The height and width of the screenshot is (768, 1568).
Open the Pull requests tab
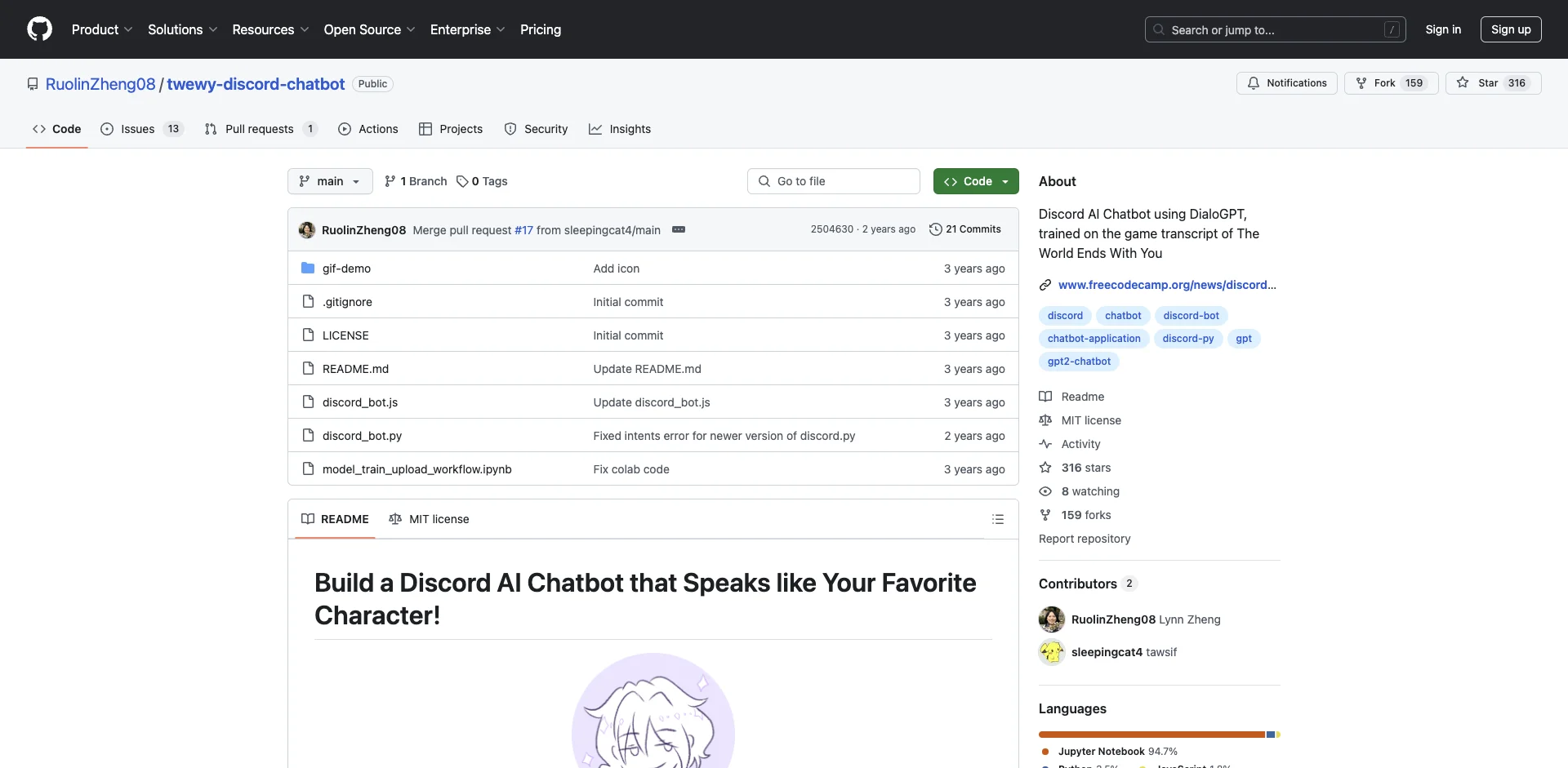[x=261, y=129]
